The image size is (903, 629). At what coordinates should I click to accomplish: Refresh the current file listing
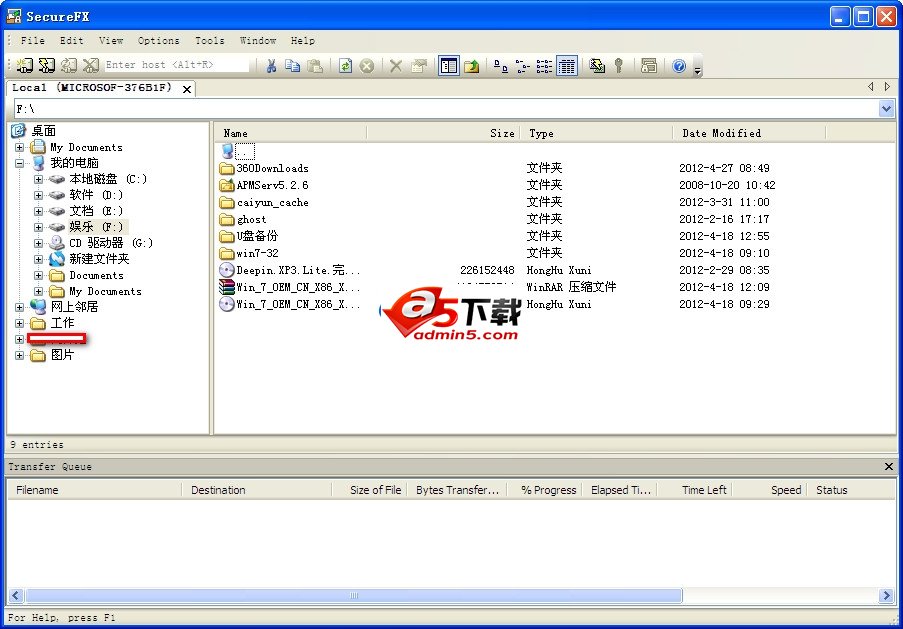click(x=344, y=65)
